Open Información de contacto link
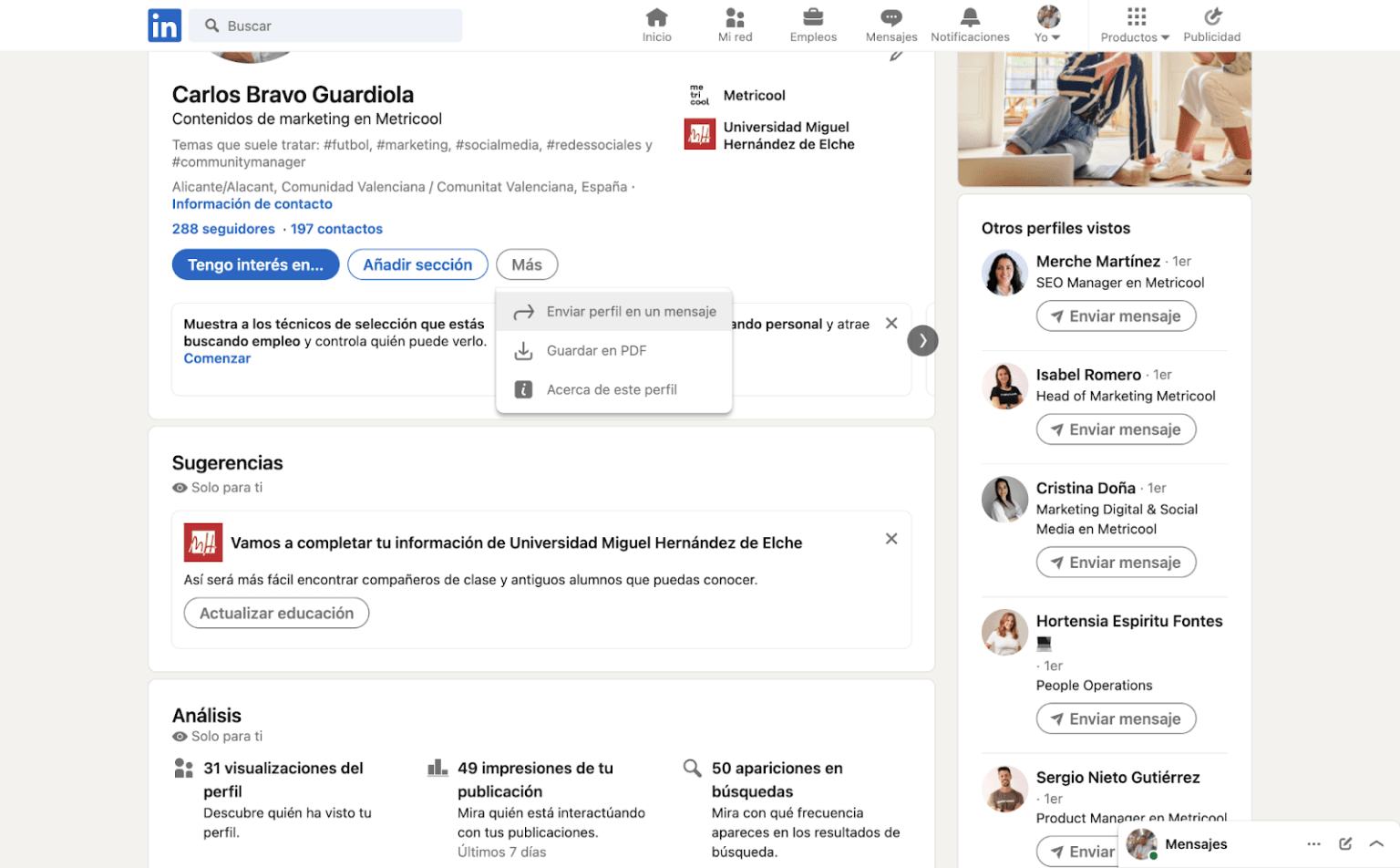Viewport: 1400px width, 868px height. pyautogui.click(x=252, y=203)
